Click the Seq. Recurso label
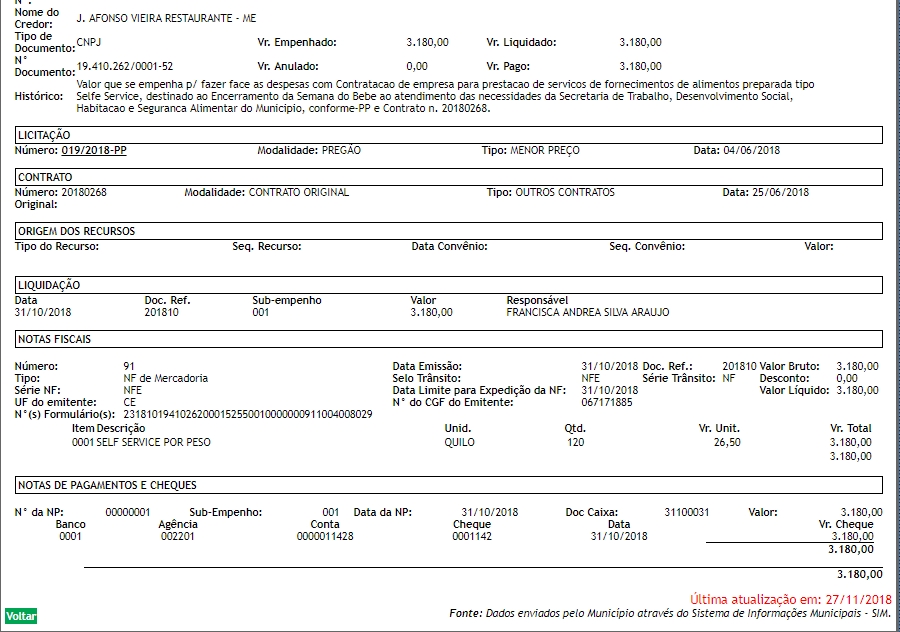Screen dimensions: 900x632 267,246
